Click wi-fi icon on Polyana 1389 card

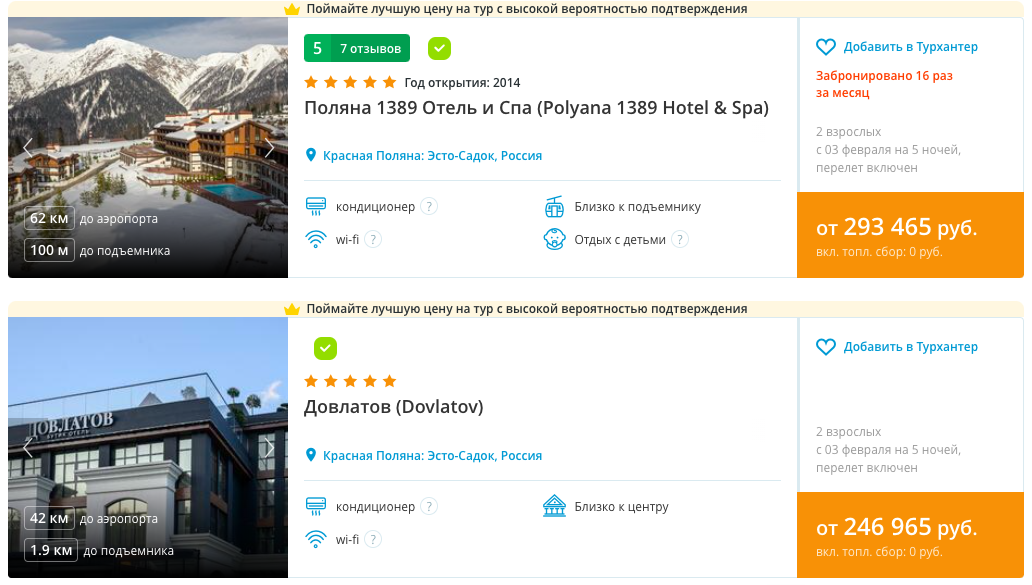pyautogui.click(x=316, y=240)
